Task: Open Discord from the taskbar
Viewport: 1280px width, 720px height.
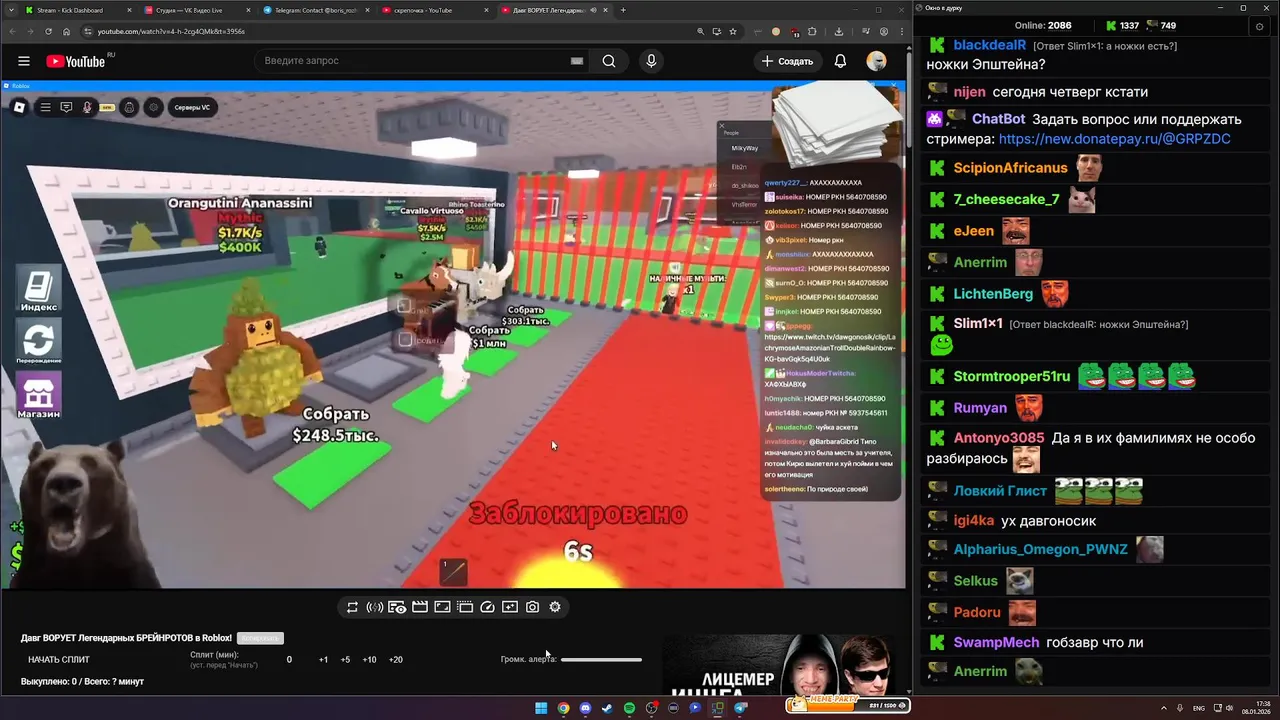Action: tap(585, 708)
